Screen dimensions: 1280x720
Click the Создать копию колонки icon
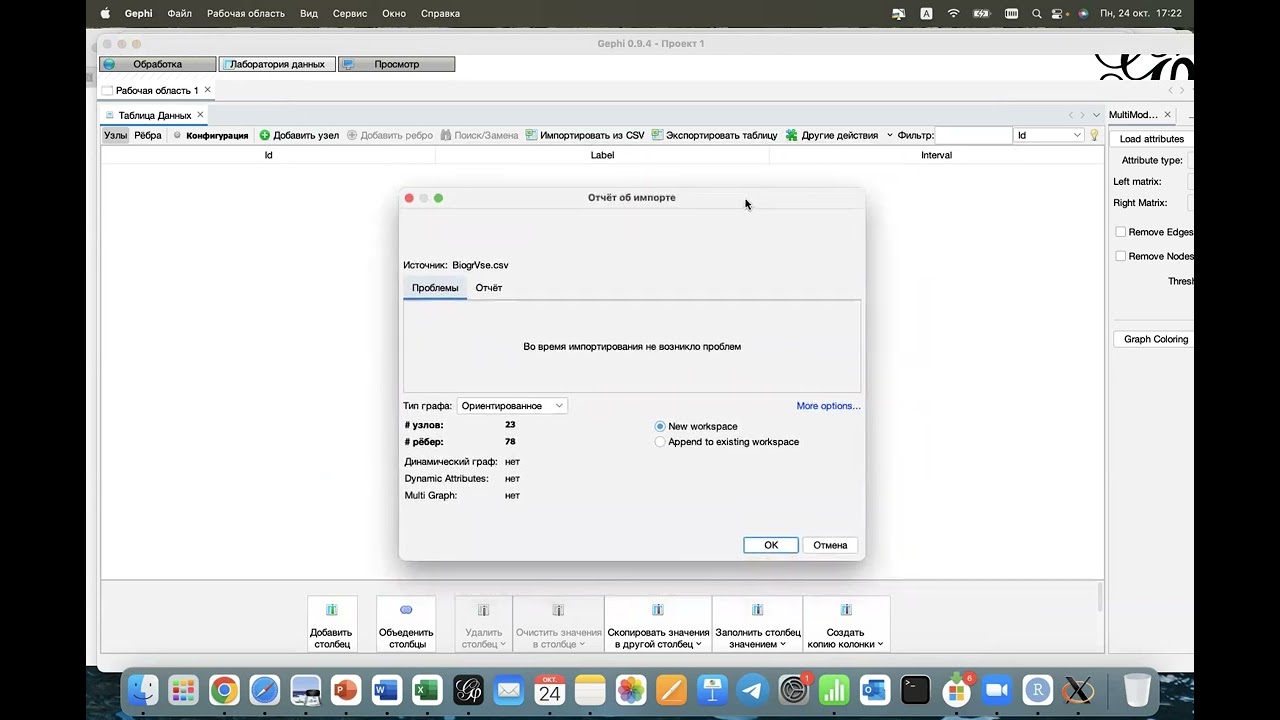(846, 610)
